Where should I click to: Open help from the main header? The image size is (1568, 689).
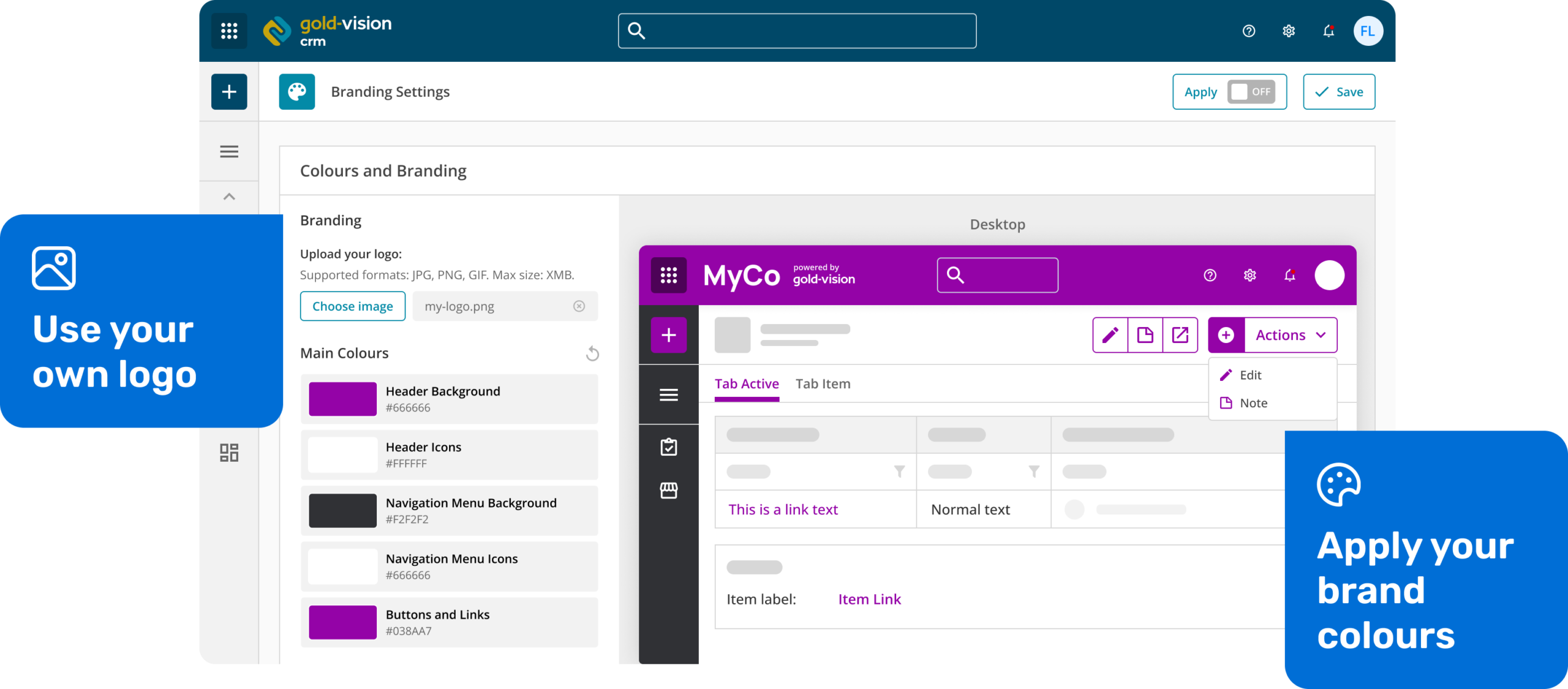pos(1249,31)
